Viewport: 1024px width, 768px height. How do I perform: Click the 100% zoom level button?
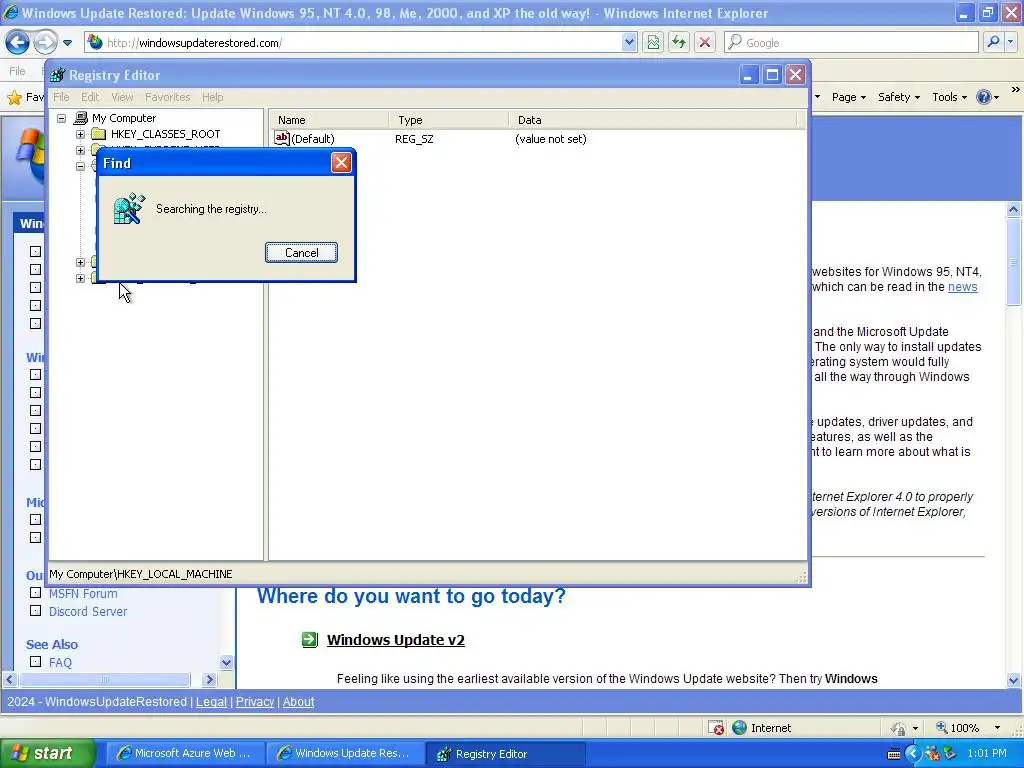(957, 728)
